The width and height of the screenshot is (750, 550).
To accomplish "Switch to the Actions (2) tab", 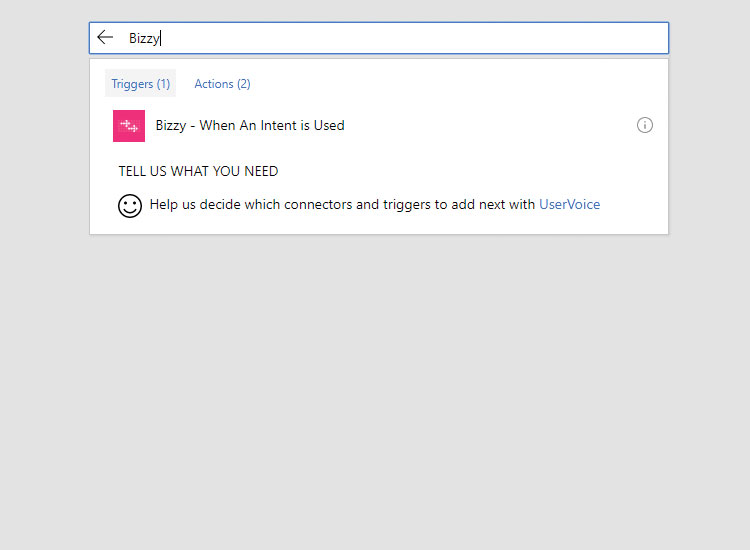I will 222,84.
